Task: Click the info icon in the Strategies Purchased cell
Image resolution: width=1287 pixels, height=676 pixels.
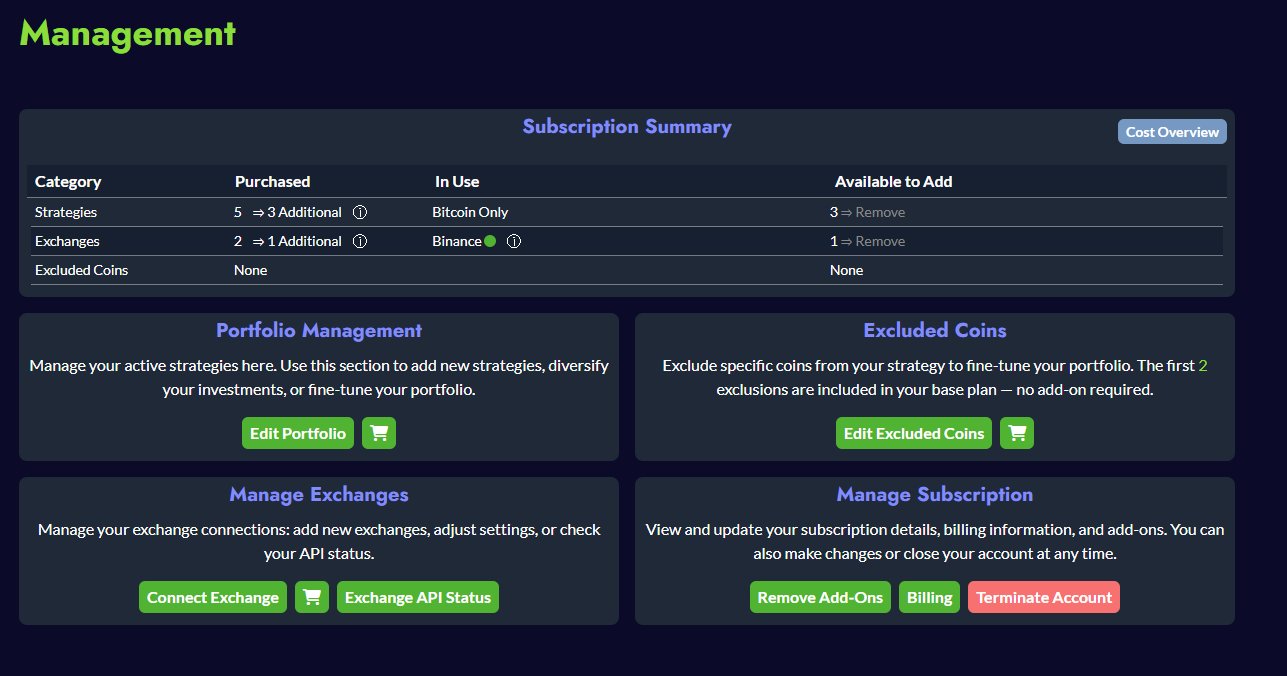Action: [360, 212]
